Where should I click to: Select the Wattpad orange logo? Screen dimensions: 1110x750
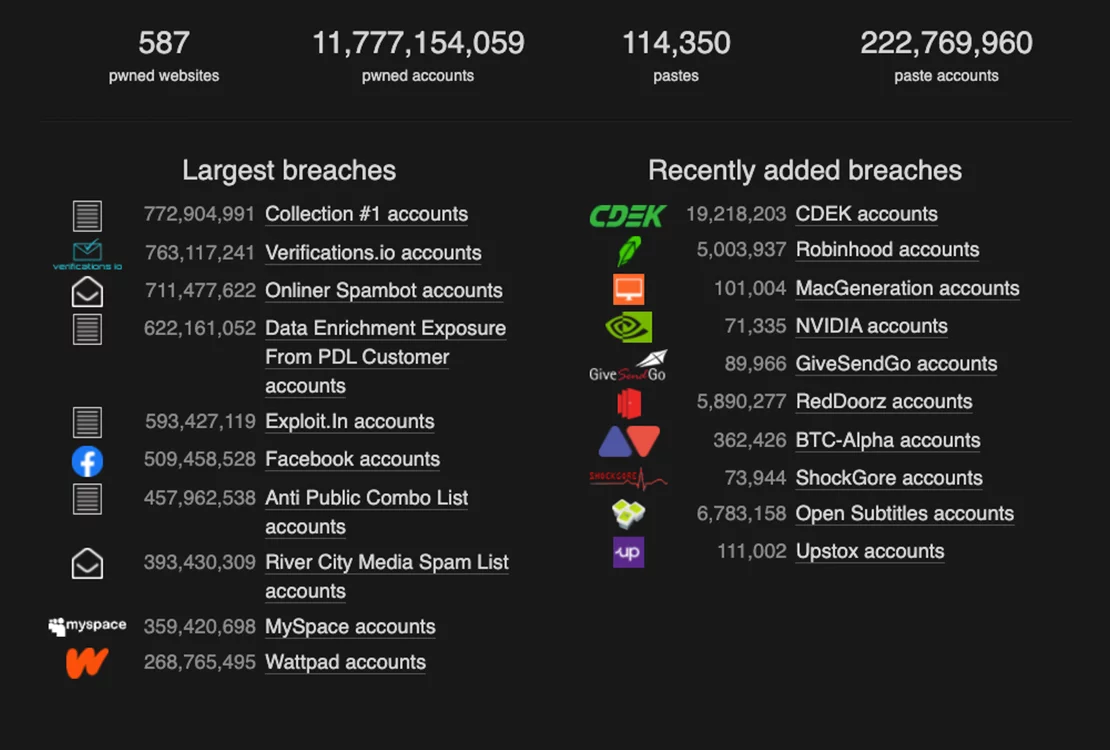point(87,661)
